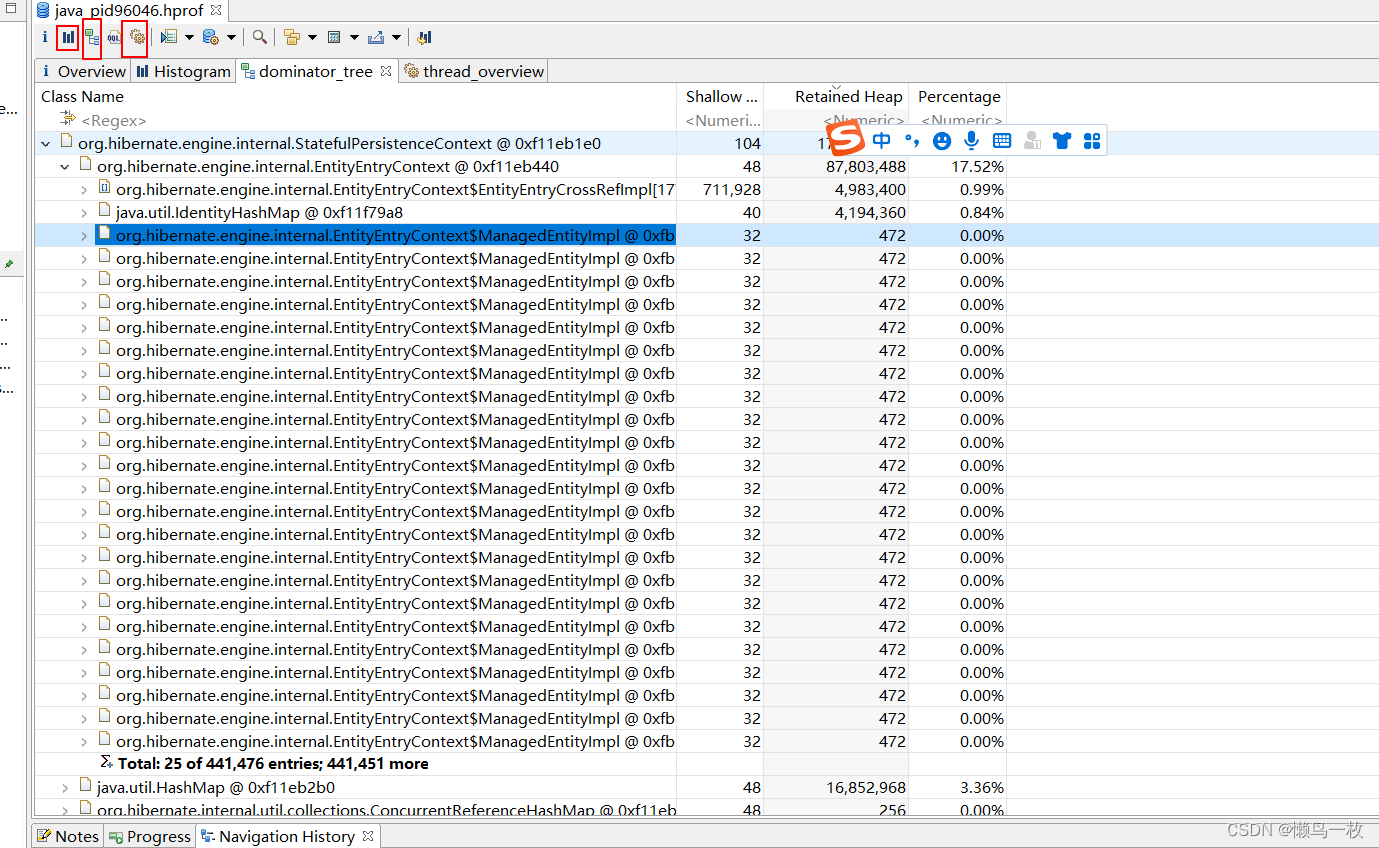This screenshot has height=848, width=1379.
Task: Expand the EntityEntryCrossRefImpl array node
Action: click(x=84, y=190)
